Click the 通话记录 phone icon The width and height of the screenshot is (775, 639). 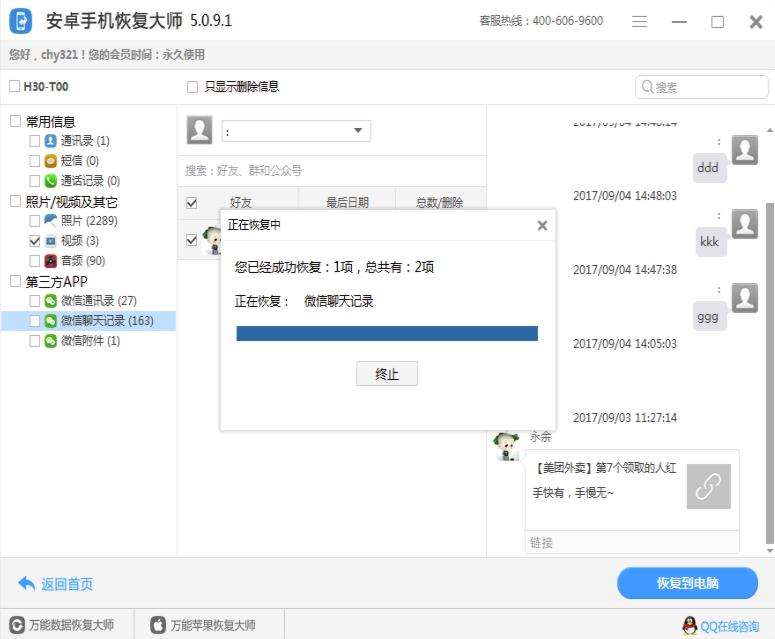coord(50,181)
